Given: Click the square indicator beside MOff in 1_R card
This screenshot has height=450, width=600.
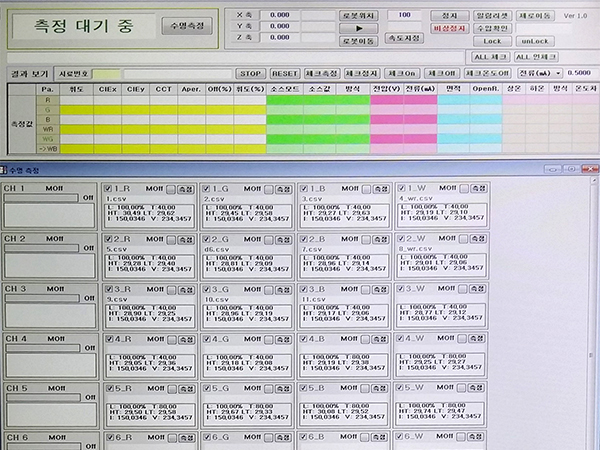Looking at the screenshot, I should click(171, 189).
